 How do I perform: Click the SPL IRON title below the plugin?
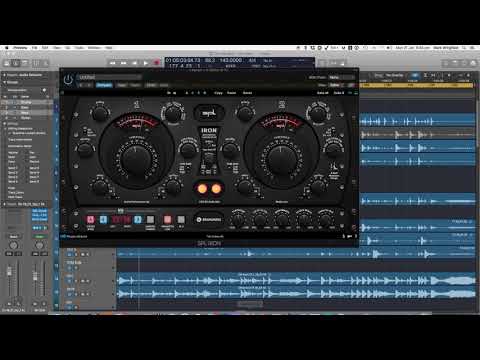tap(209, 244)
